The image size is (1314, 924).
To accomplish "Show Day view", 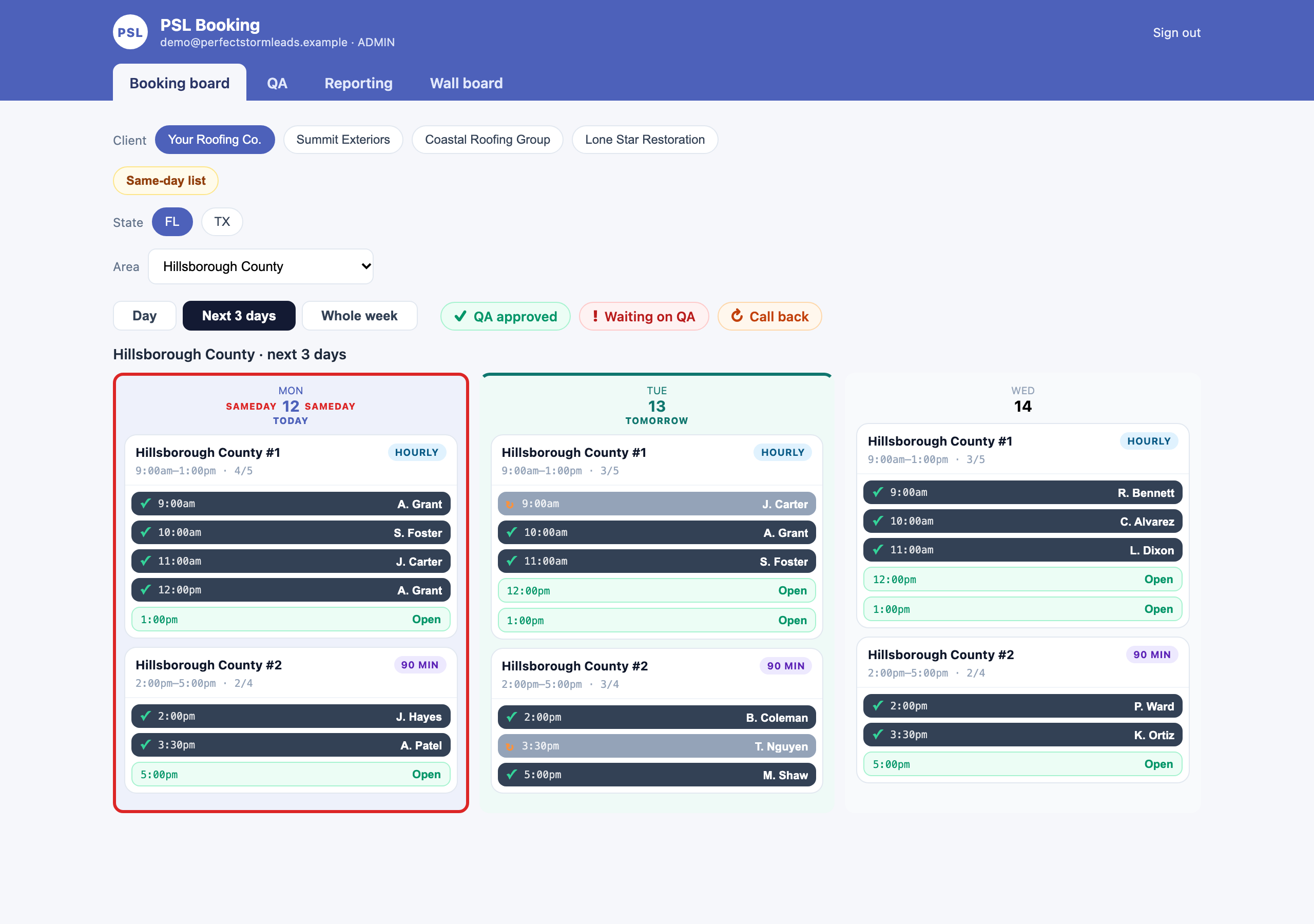I will tap(144, 315).
